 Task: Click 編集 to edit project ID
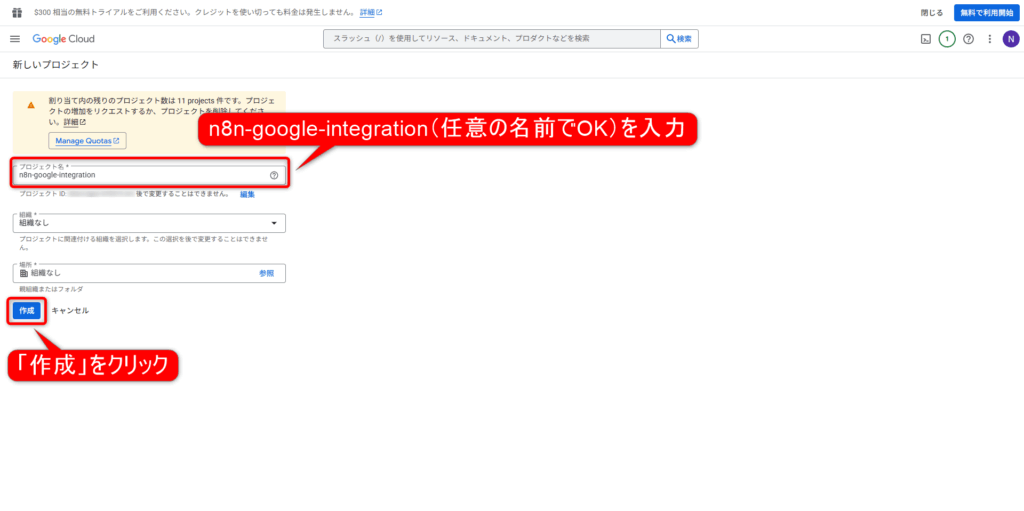[247, 194]
